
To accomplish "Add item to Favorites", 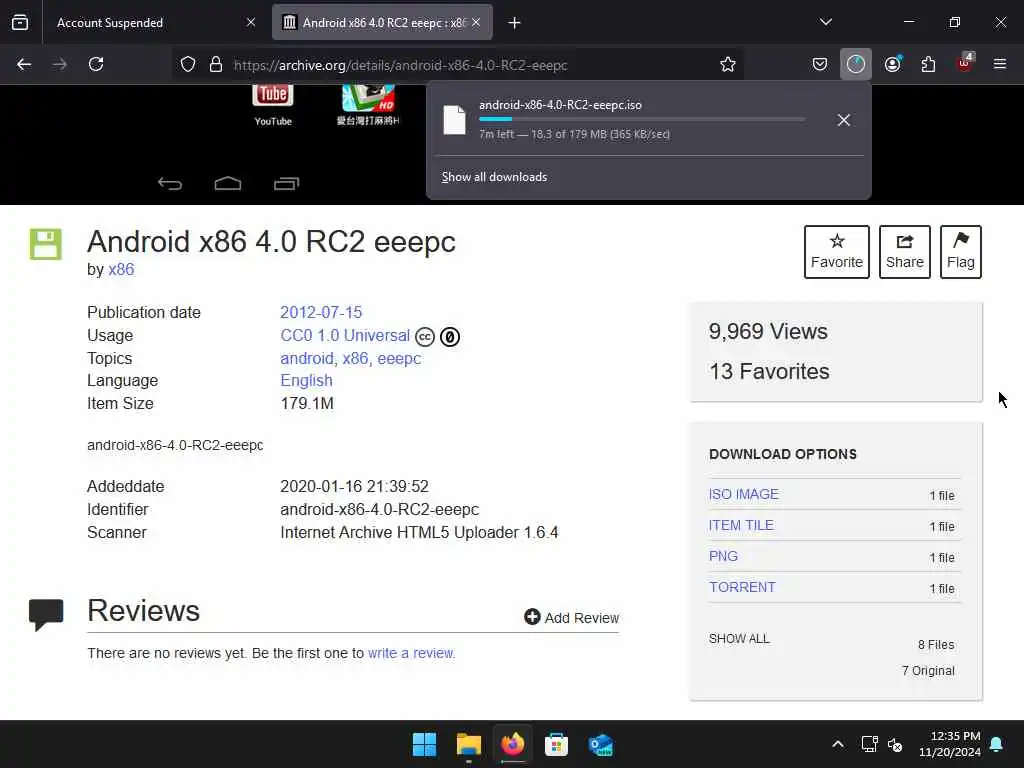I will (x=837, y=252).
